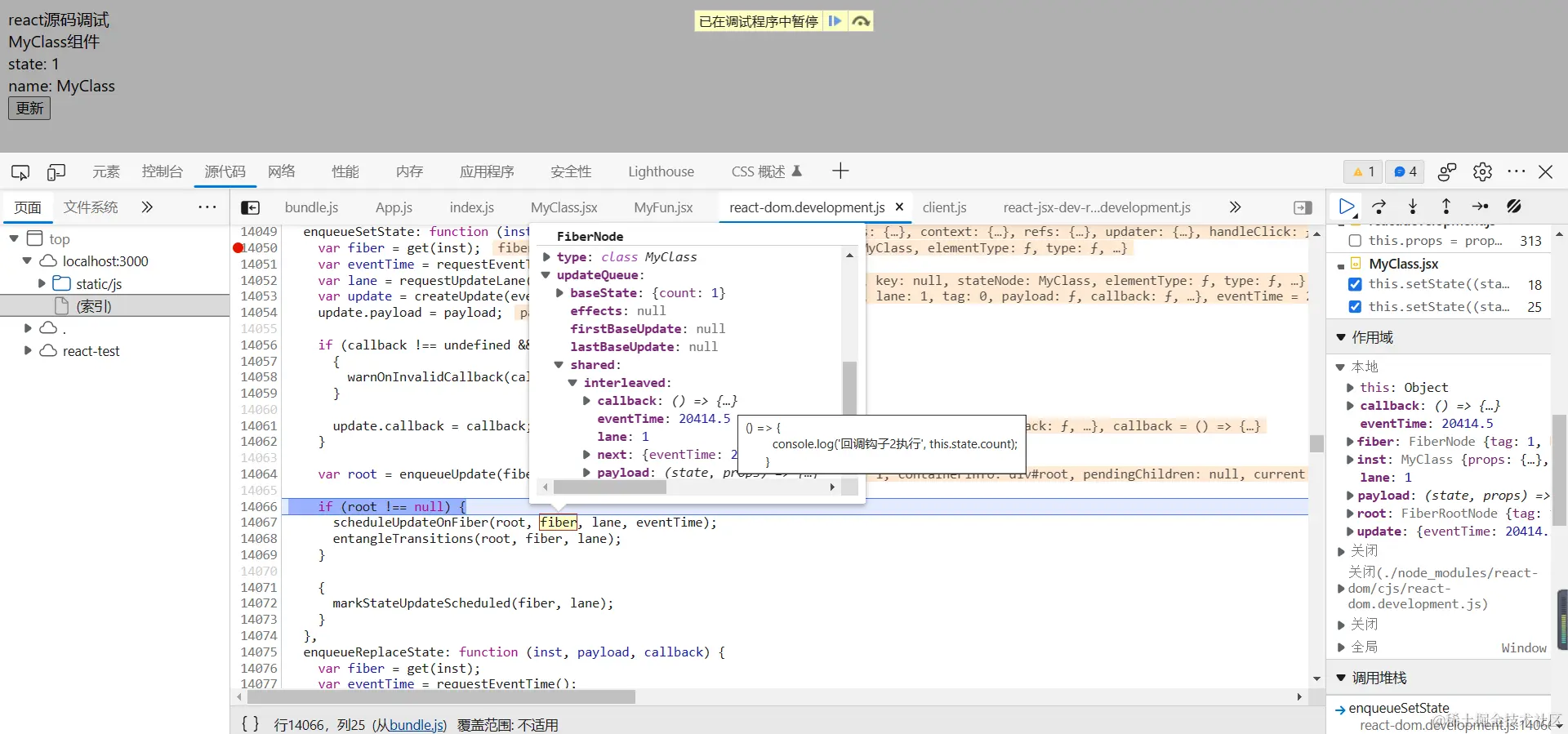Click the FiberNode popup vertical scrollbar
Image resolution: width=1568 pixels, height=734 pixels.
click(x=849, y=388)
